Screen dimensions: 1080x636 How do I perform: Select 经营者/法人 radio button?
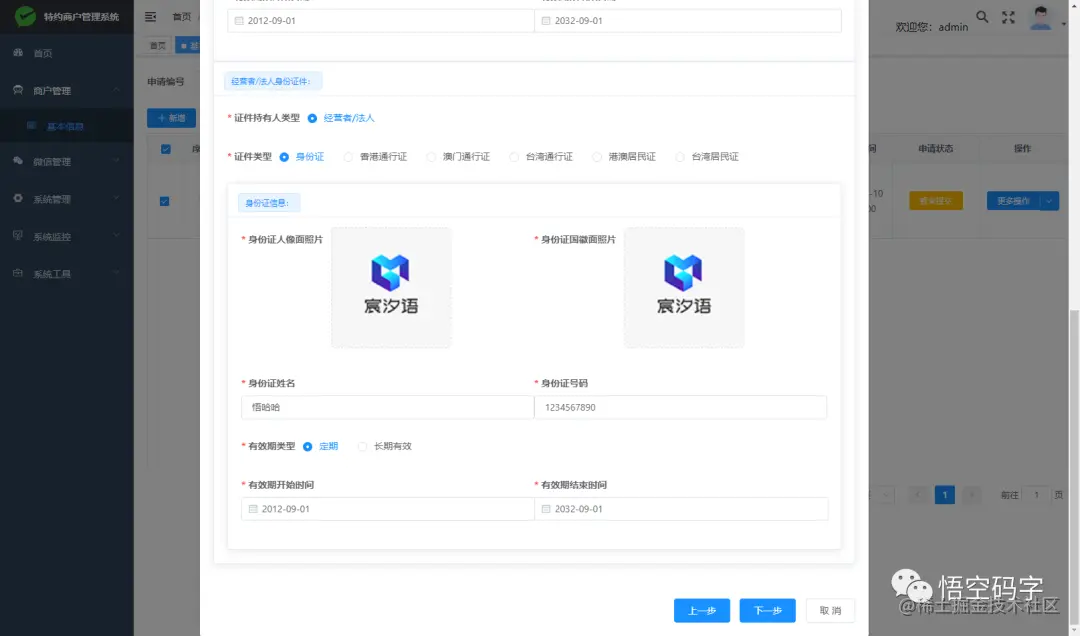coord(312,118)
